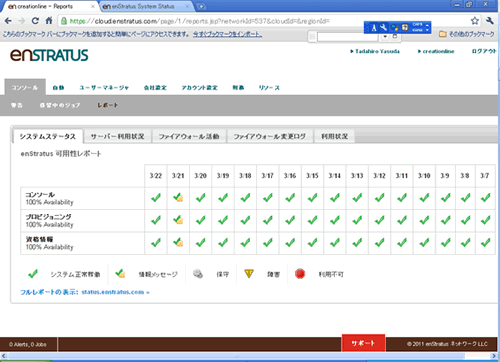The height and width of the screenshot is (362, 500).
Task: Open the browser home icon
Action: tap(49, 21)
